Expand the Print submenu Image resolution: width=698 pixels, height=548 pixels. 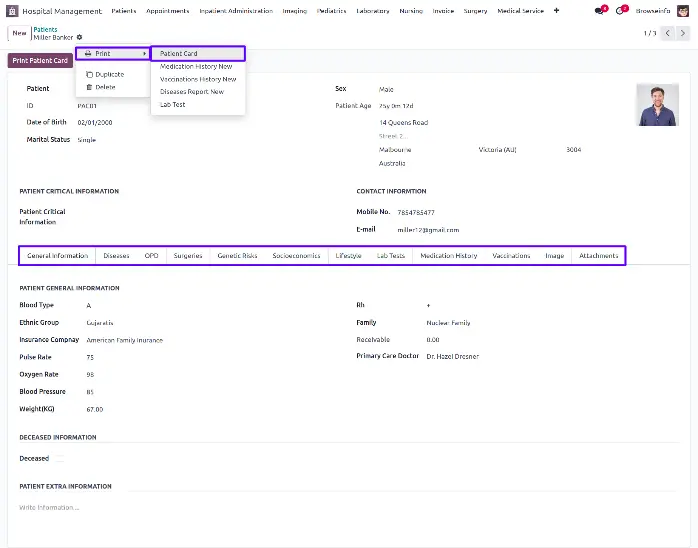pos(112,53)
